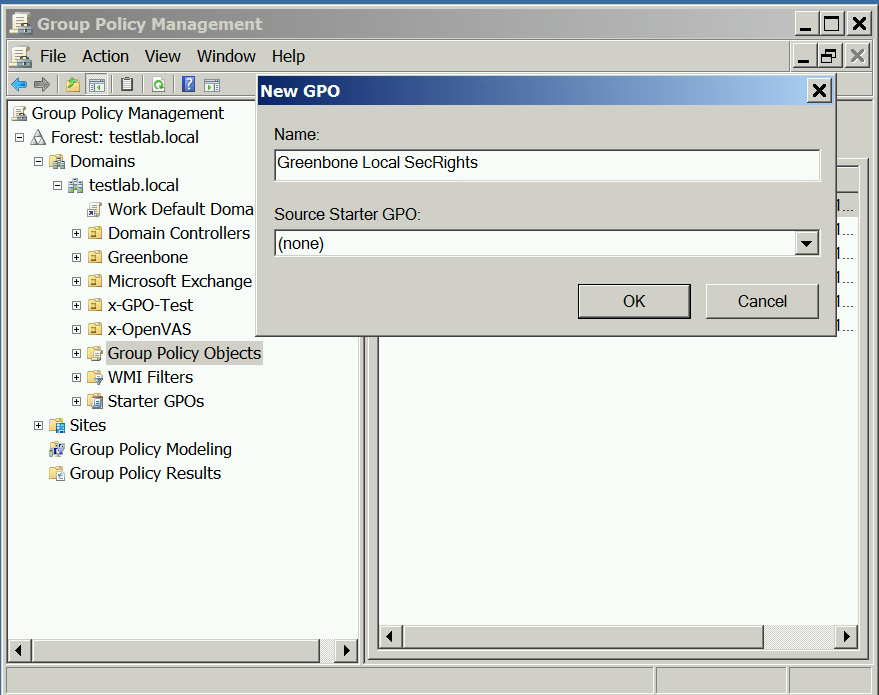The height and width of the screenshot is (695, 879).
Task: Click the x-GPO-Test OU icon
Action: tap(95, 305)
